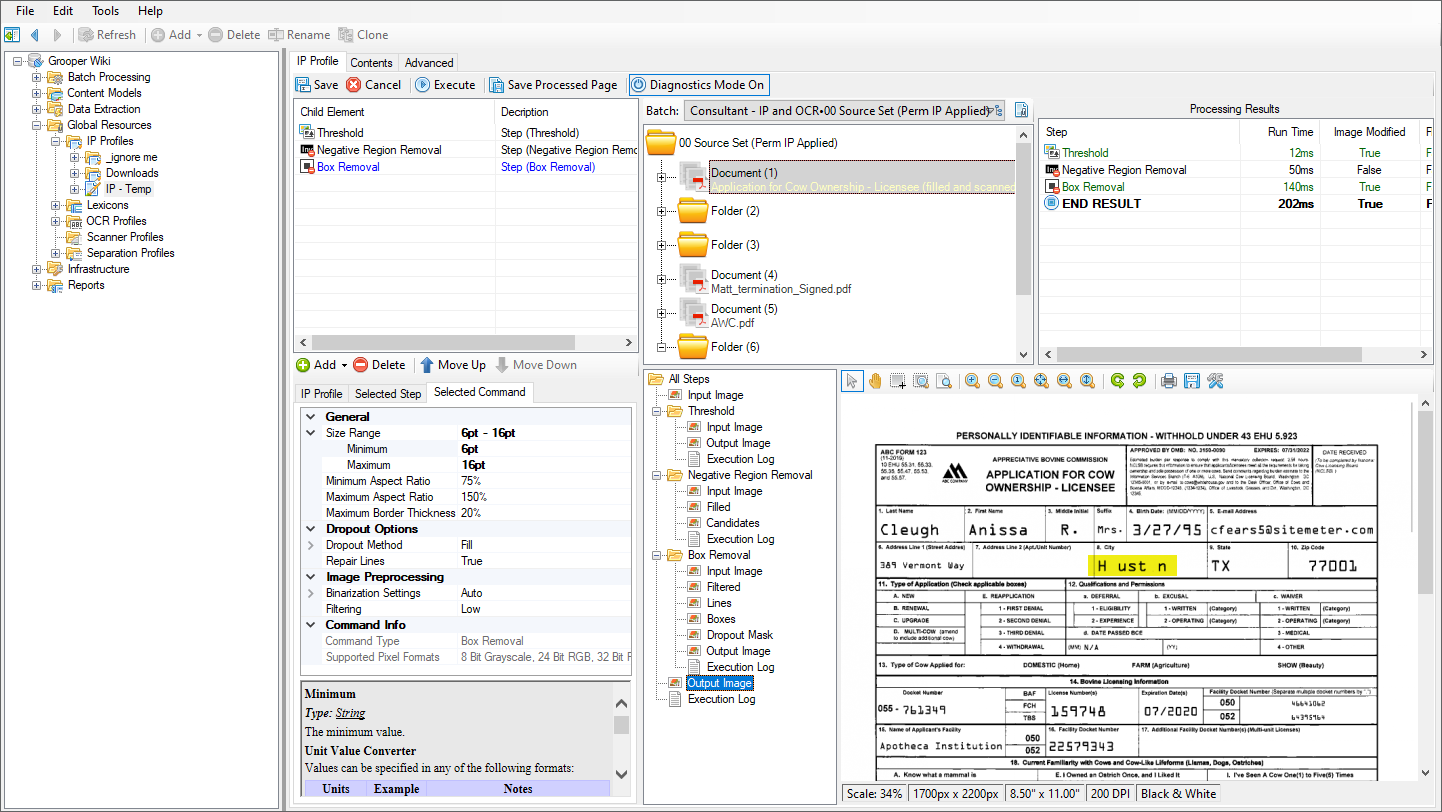Open the Batch selection dropdown
Screen dimensions: 1442x812
pyautogui.click(x=996, y=111)
